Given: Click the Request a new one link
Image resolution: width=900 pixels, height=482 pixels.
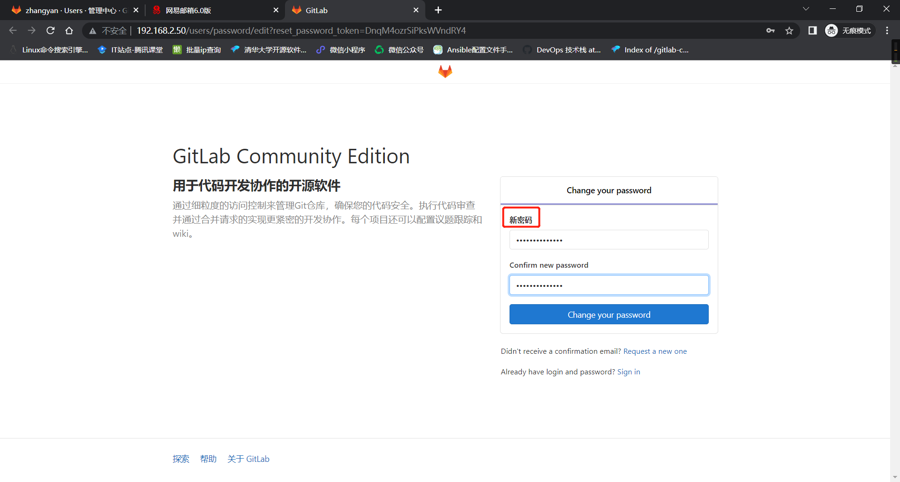Looking at the screenshot, I should tap(654, 351).
